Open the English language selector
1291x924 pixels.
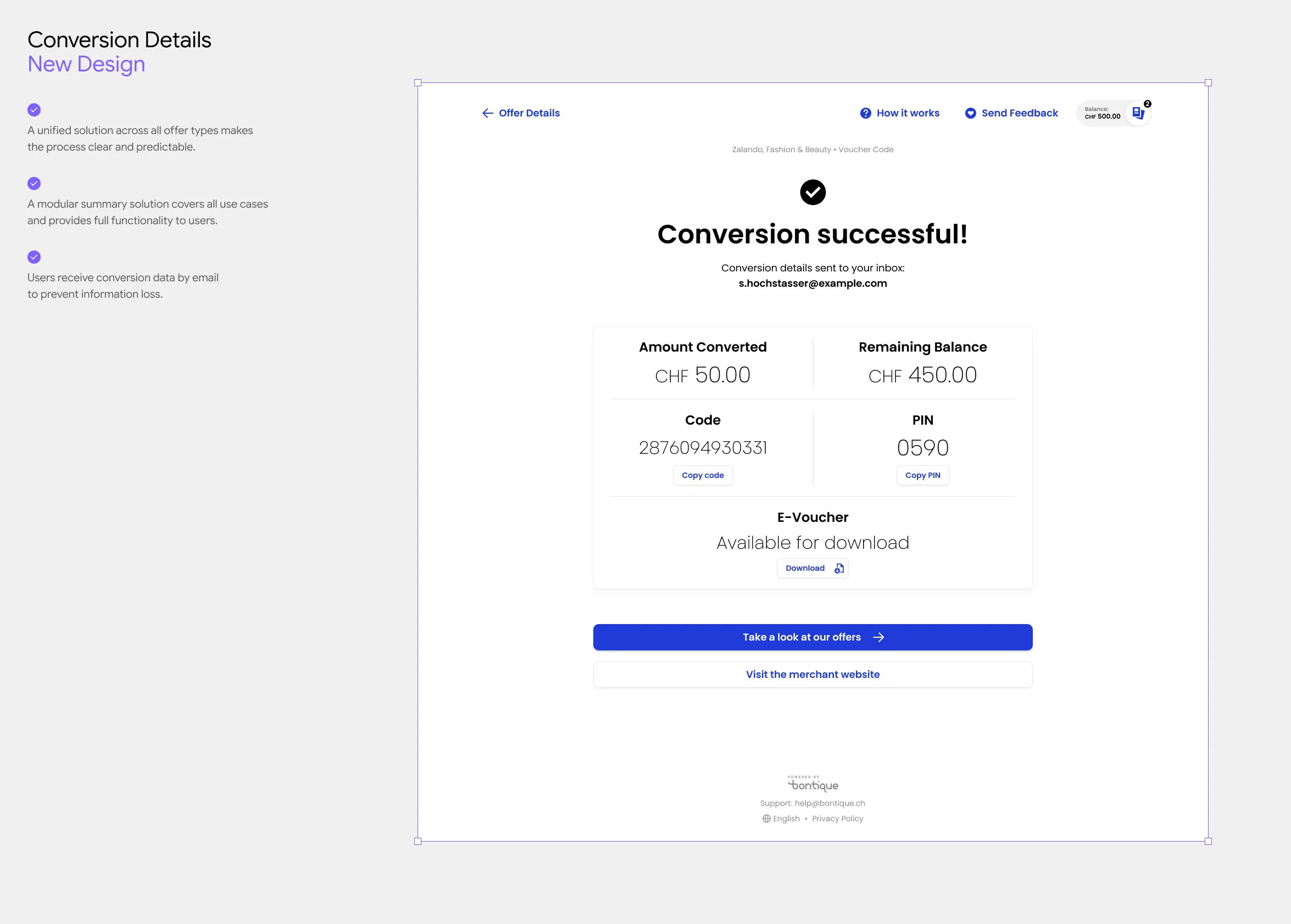coord(781,819)
